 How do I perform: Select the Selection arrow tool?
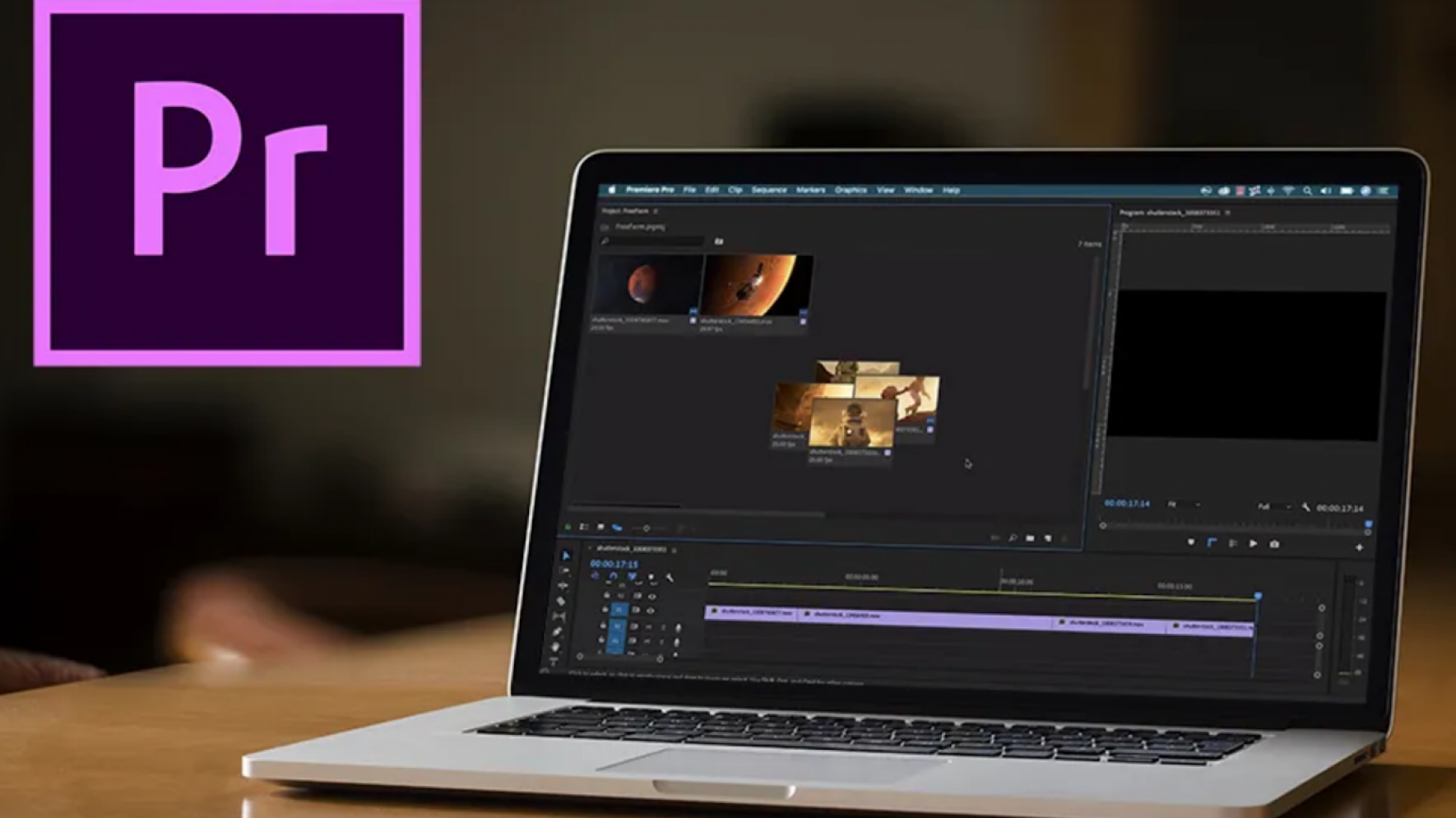tap(566, 555)
